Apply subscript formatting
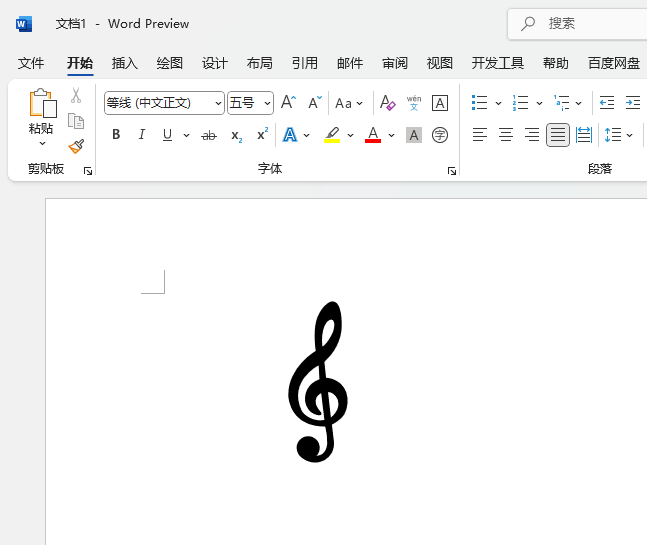 click(x=236, y=135)
